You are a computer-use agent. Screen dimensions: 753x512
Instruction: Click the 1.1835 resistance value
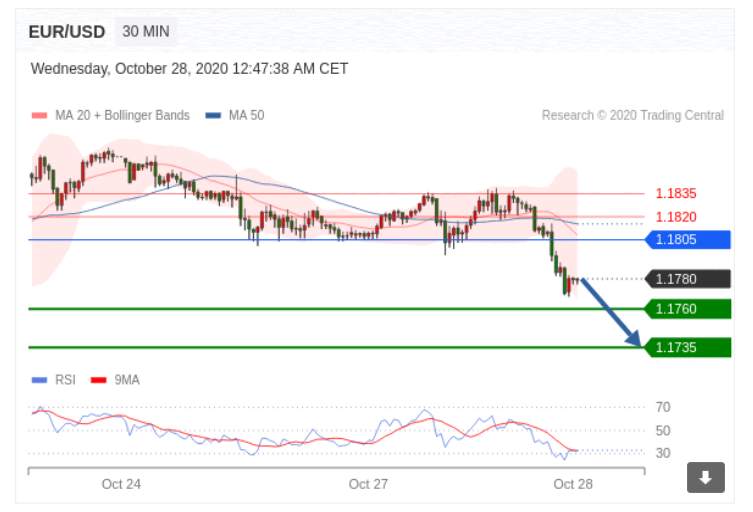click(x=676, y=194)
